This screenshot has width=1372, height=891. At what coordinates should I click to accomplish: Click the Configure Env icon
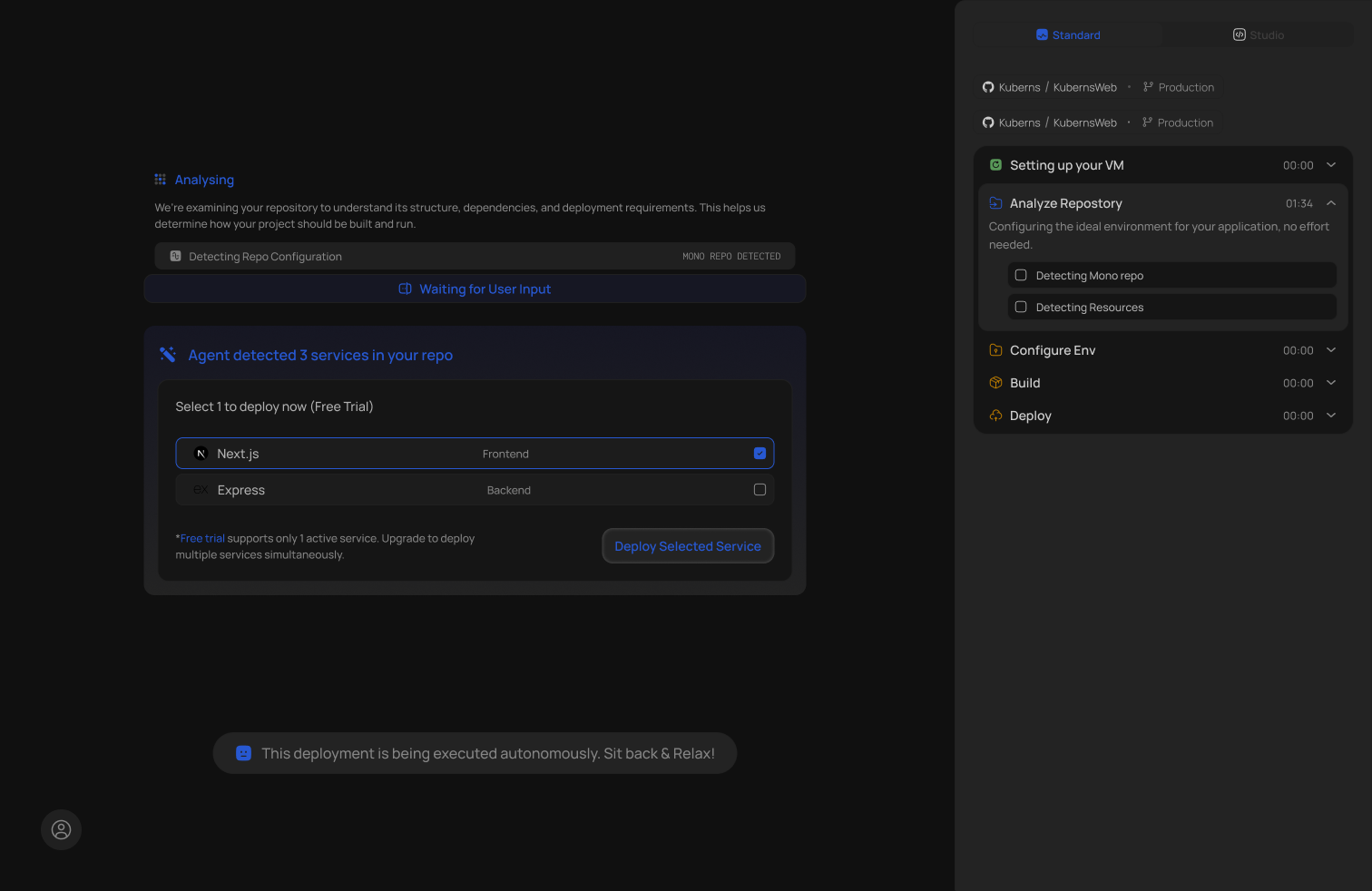pos(995,350)
